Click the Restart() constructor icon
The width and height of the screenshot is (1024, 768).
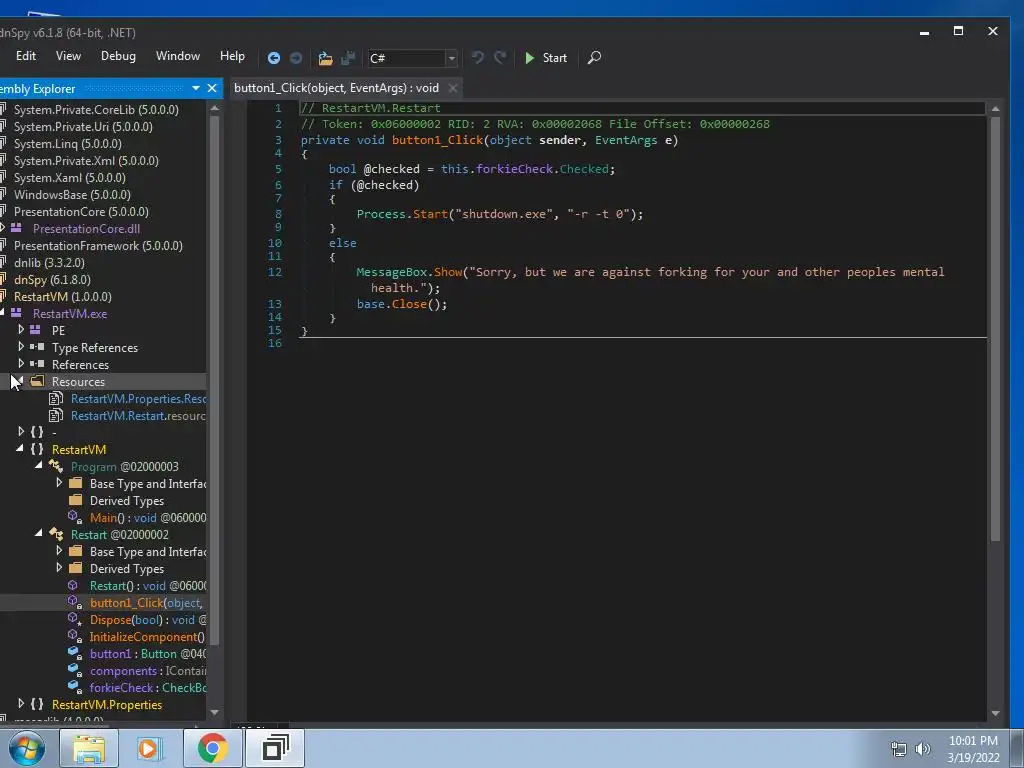pyautogui.click(x=73, y=585)
